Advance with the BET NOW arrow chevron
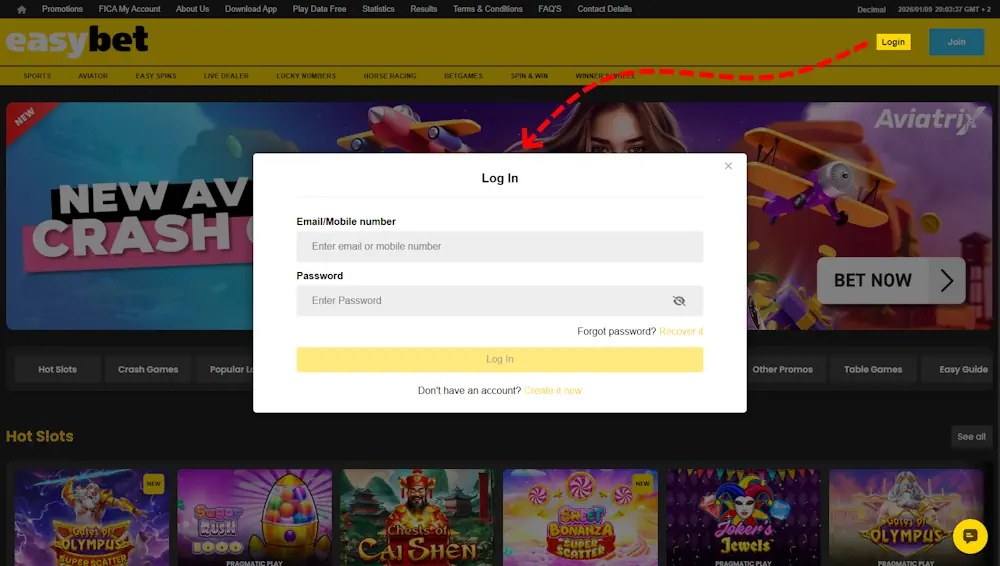Viewport: 1000px width, 566px height. pyautogui.click(x=947, y=280)
